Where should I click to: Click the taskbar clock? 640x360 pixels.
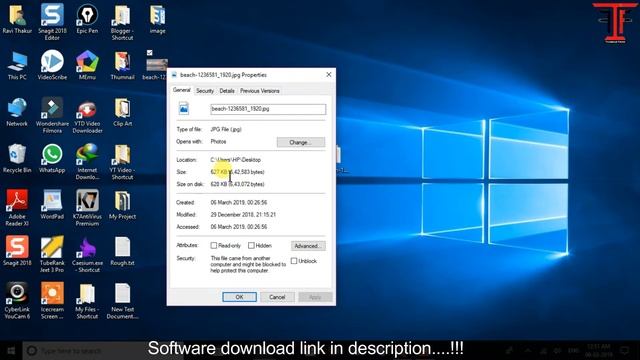click(598, 350)
